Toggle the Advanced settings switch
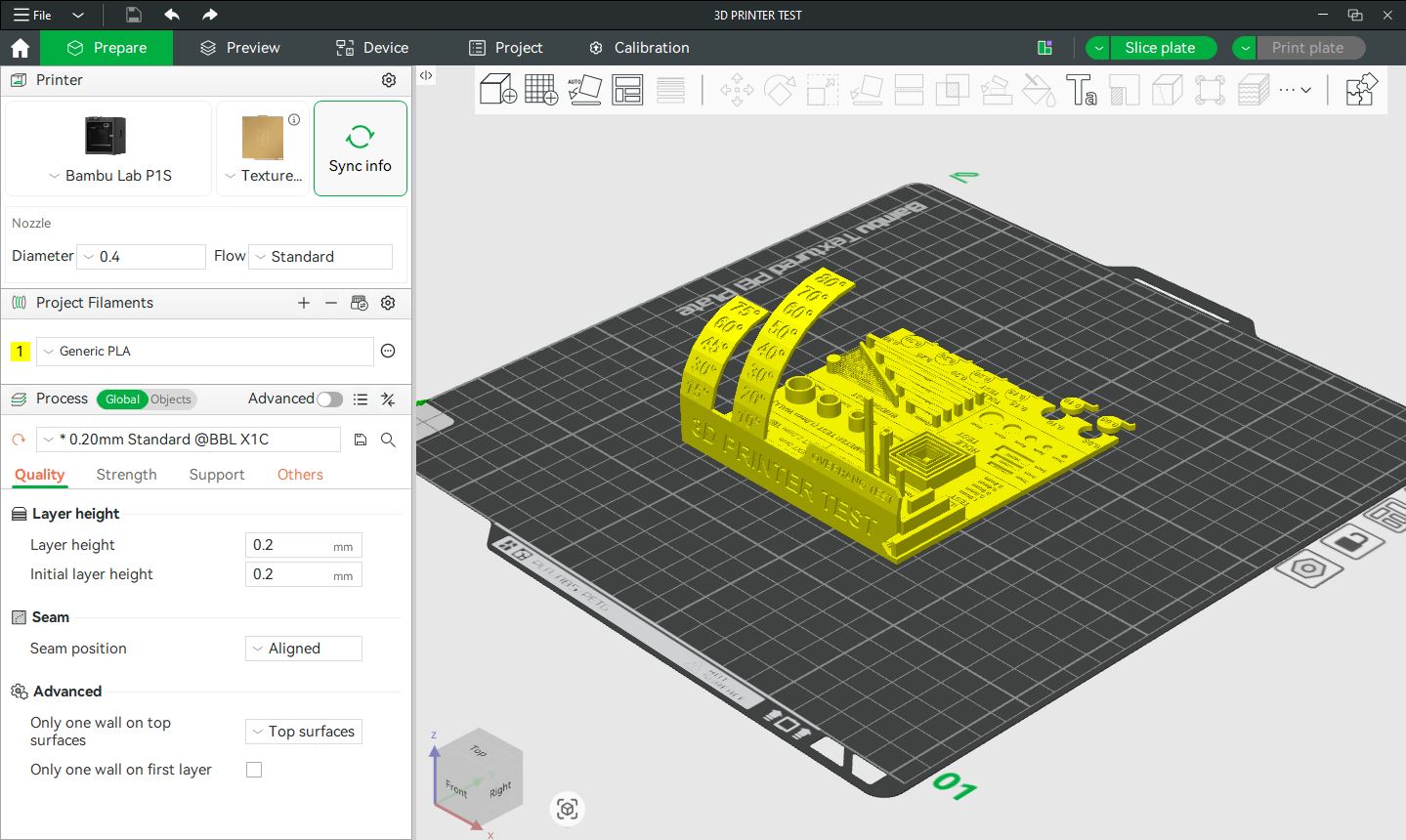Viewport: 1406px width, 840px height. click(x=330, y=399)
